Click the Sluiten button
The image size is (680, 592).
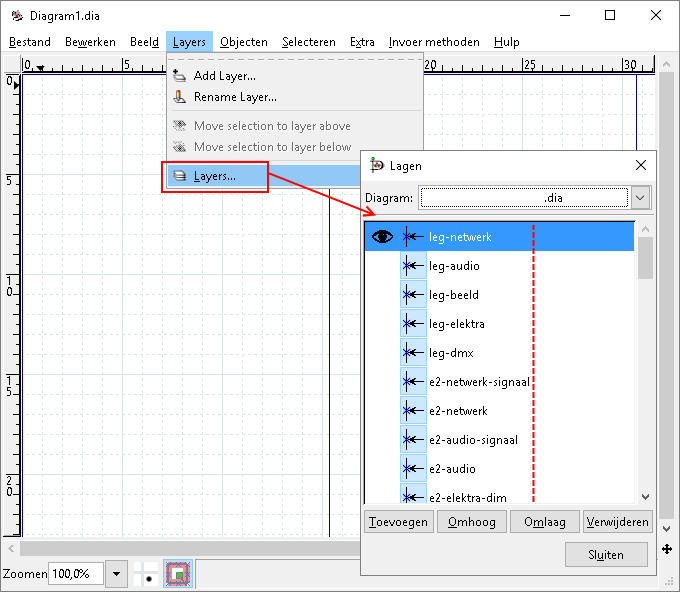coord(606,554)
